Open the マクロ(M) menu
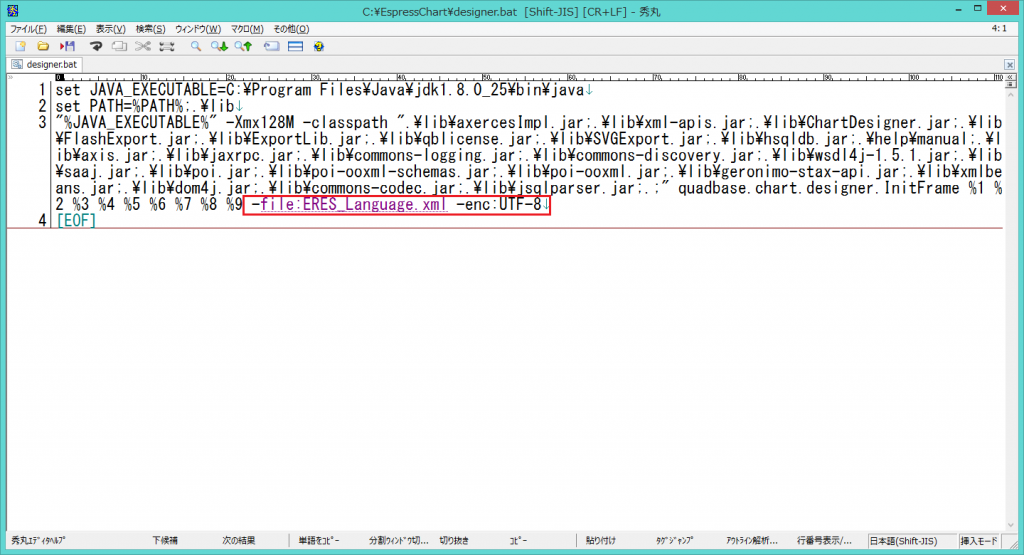This screenshot has height=555, width=1024. [245, 29]
